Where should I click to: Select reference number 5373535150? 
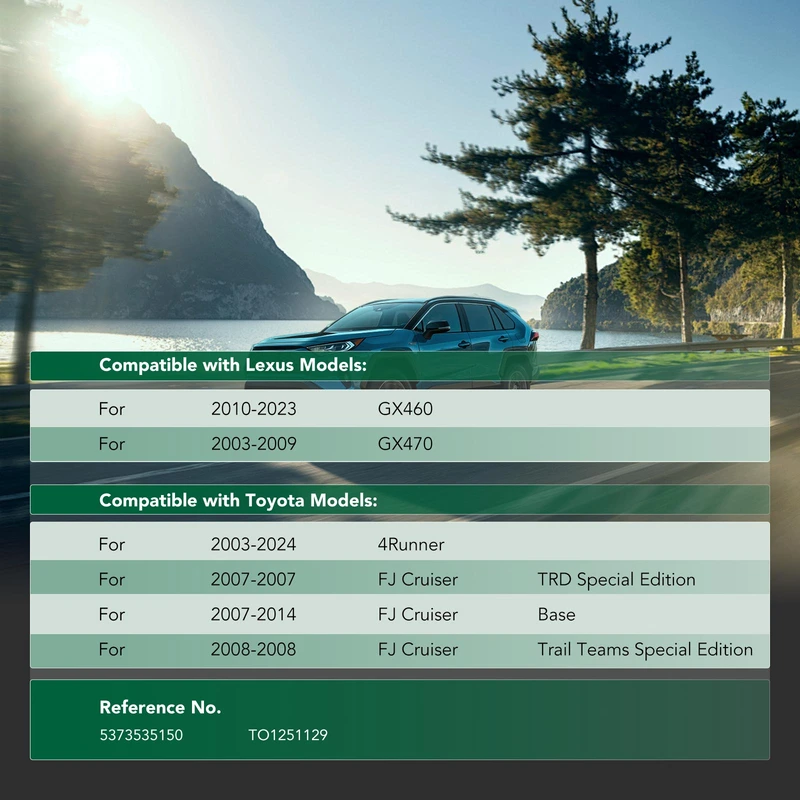[141, 735]
